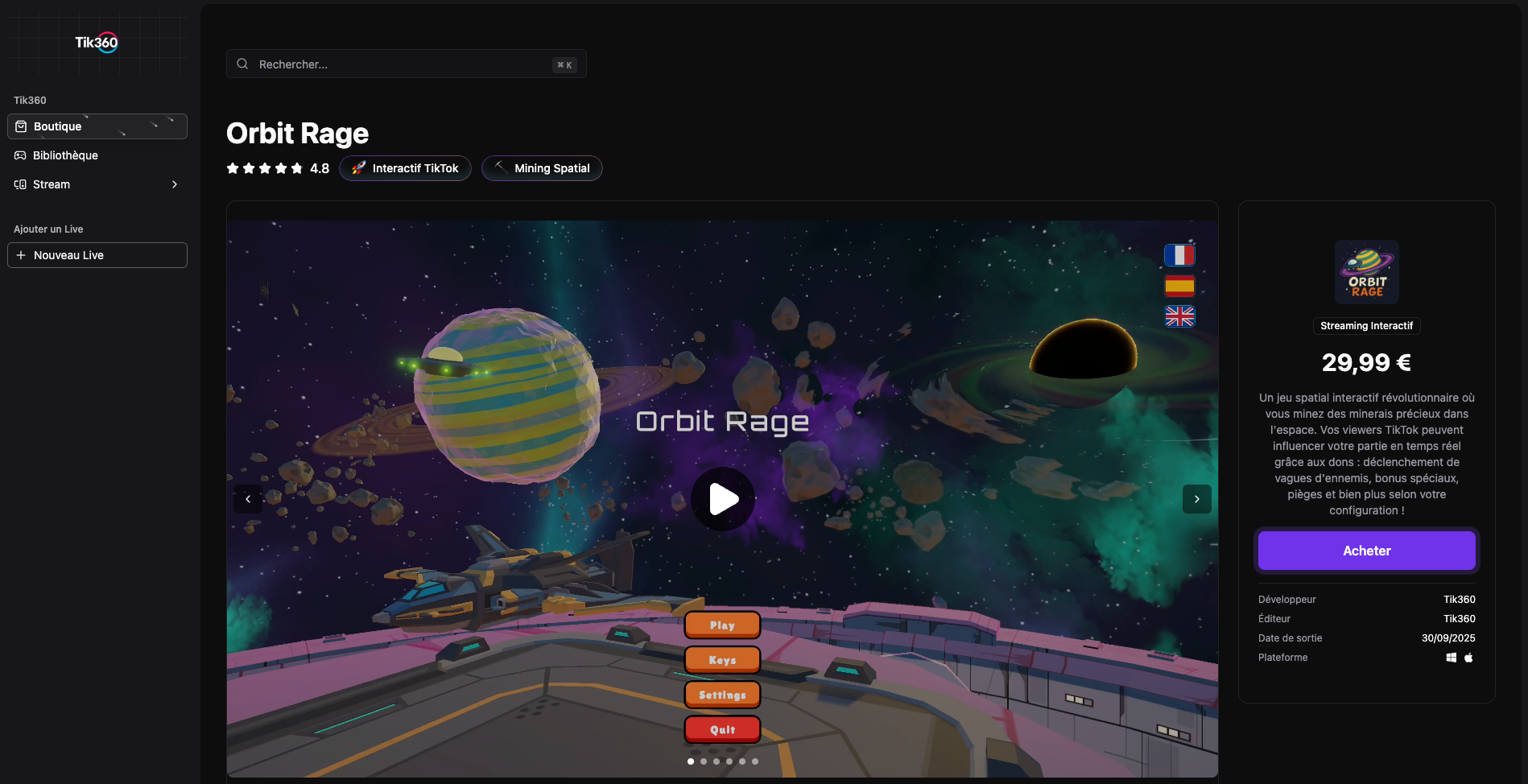Click the Apple platform icon
Image resolution: width=1528 pixels, height=784 pixels.
pos(1468,658)
